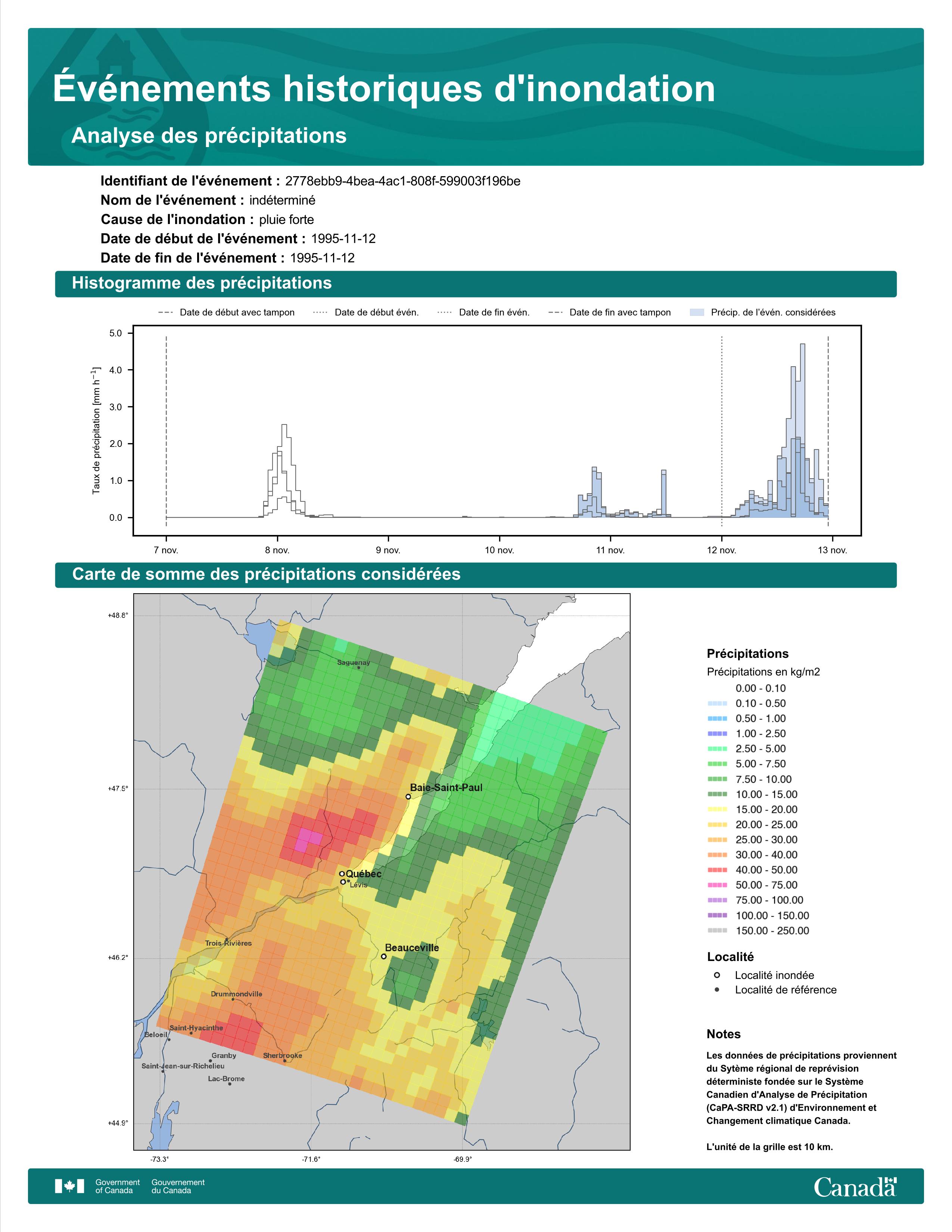Click the tallest histogram bar on 12 nov.
Viewport: 952px width, 1232px height.
[803, 430]
